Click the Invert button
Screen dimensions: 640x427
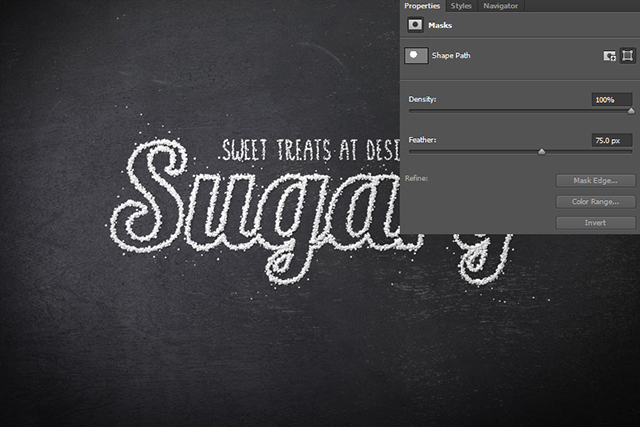[596, 223]
